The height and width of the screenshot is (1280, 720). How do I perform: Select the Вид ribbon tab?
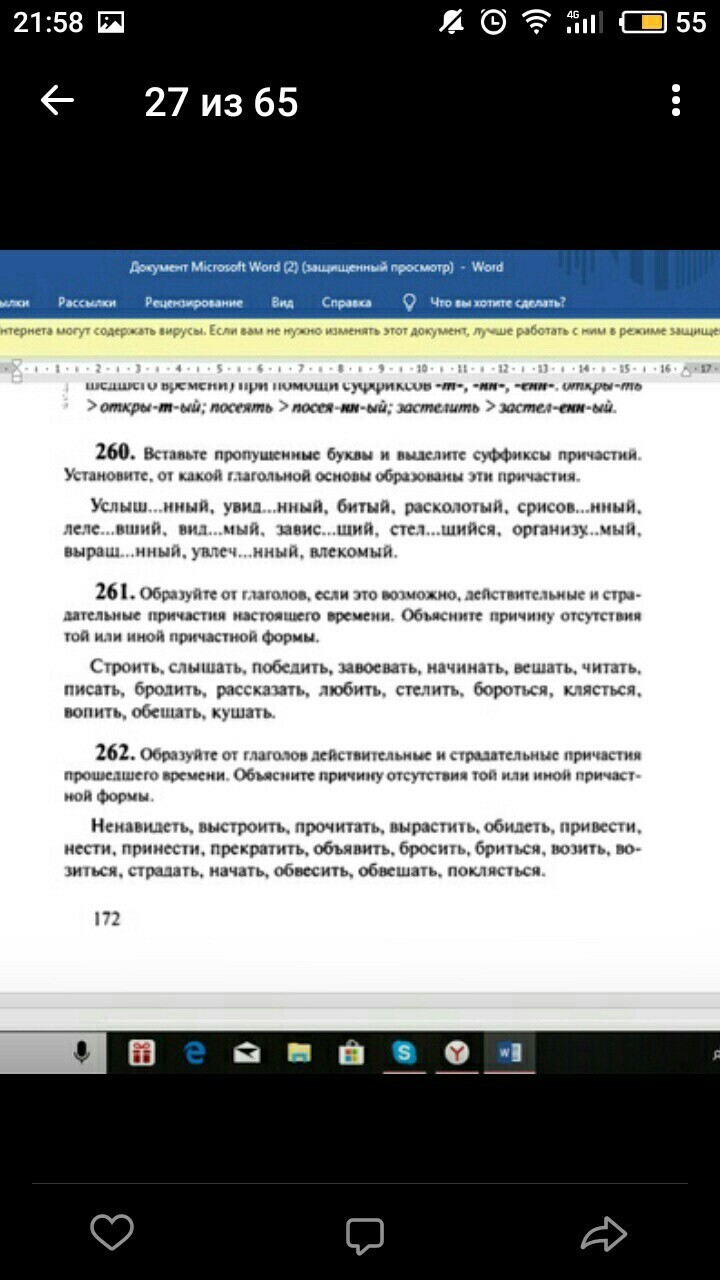tap(282, 302)
